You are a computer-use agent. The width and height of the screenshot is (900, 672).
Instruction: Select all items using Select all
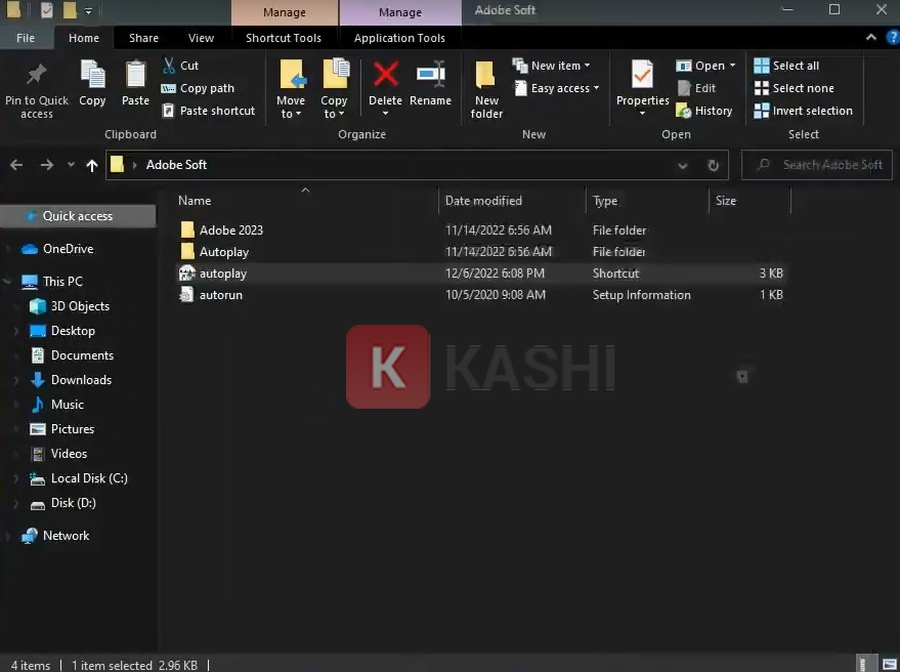point(794,64)
